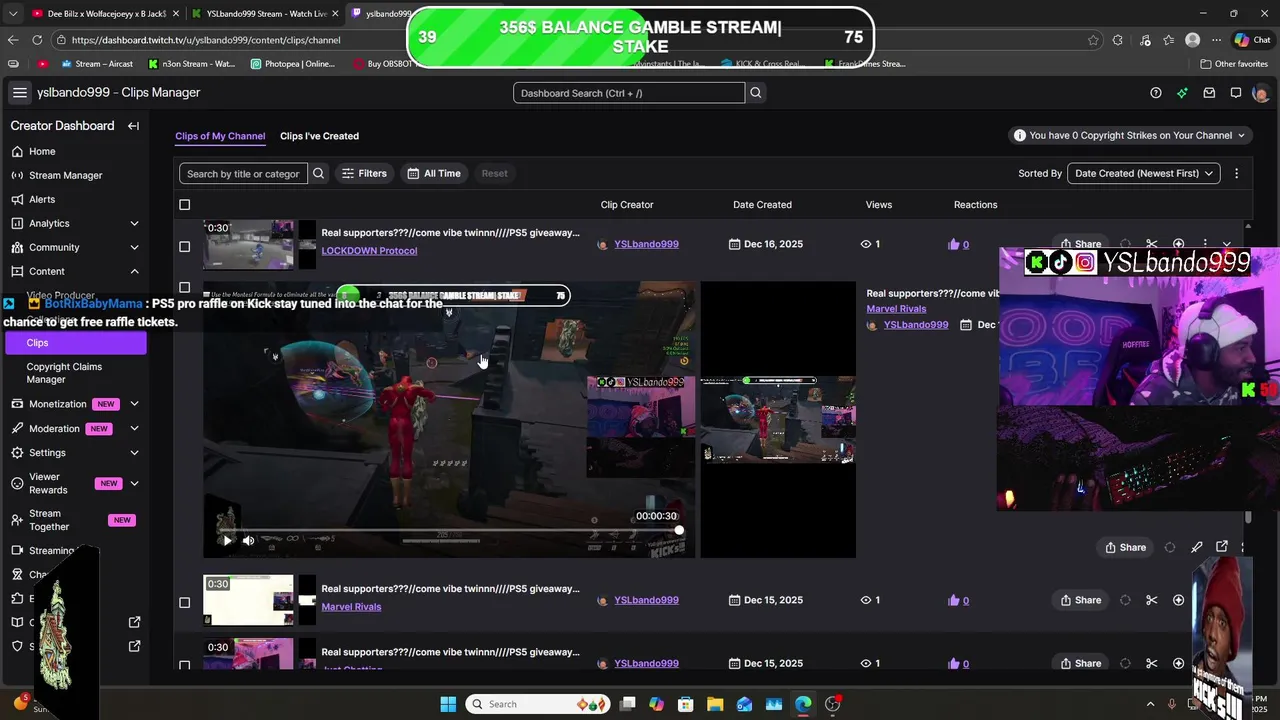Open Windows Start menu
This screenshot has width=1280, height=720.
tap(448, 704)
